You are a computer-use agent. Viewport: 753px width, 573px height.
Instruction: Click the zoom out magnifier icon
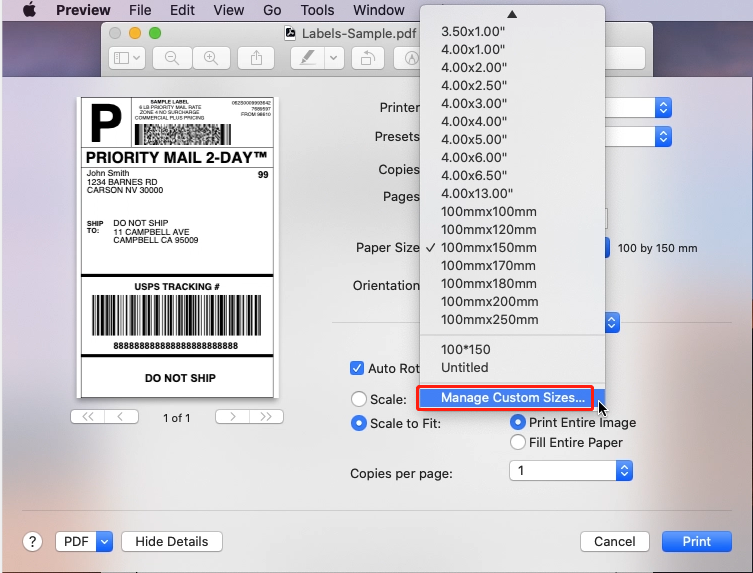coord(172,58)
